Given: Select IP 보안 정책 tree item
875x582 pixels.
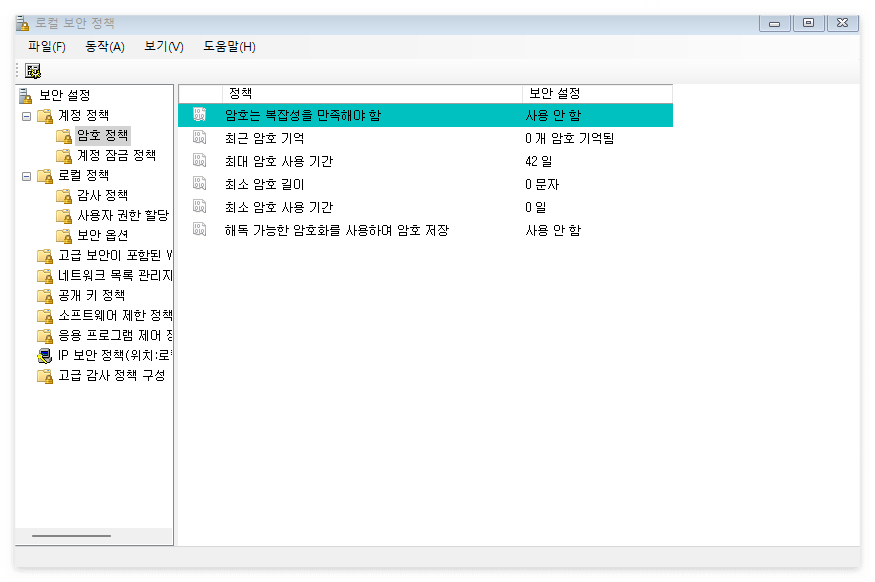Looking at the screenshot, I should point(115,355).
